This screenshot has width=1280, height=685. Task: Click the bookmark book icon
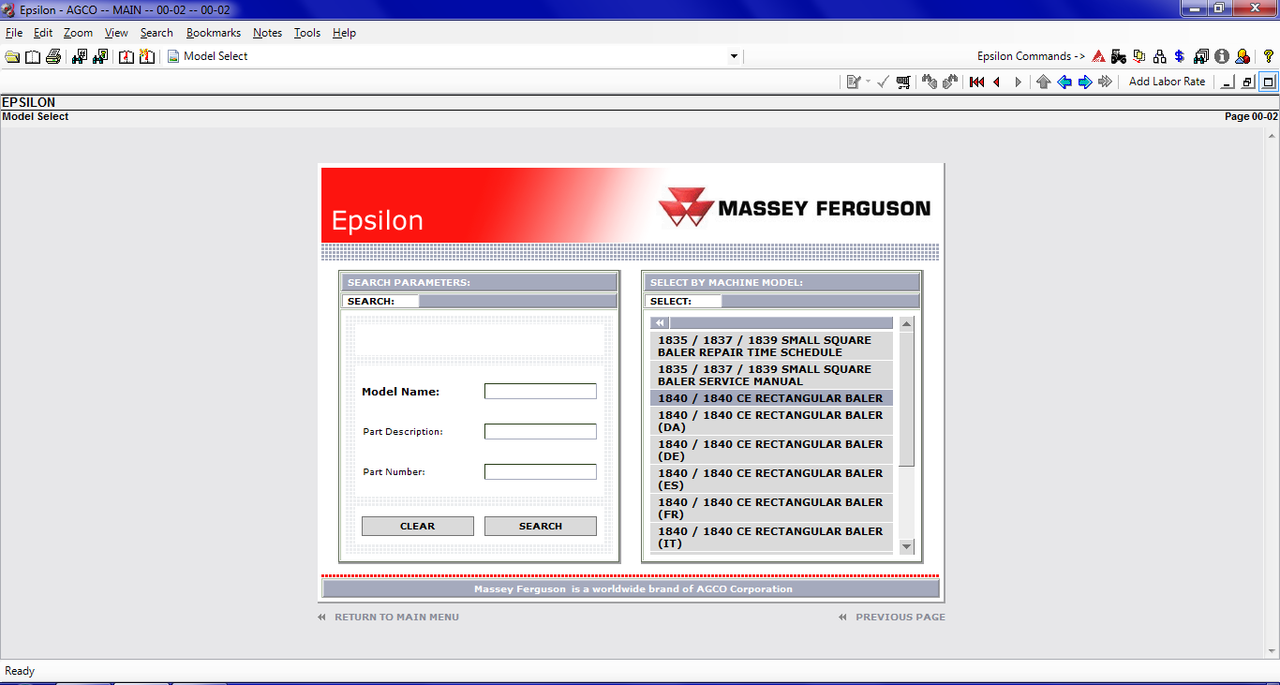[127, 56]
